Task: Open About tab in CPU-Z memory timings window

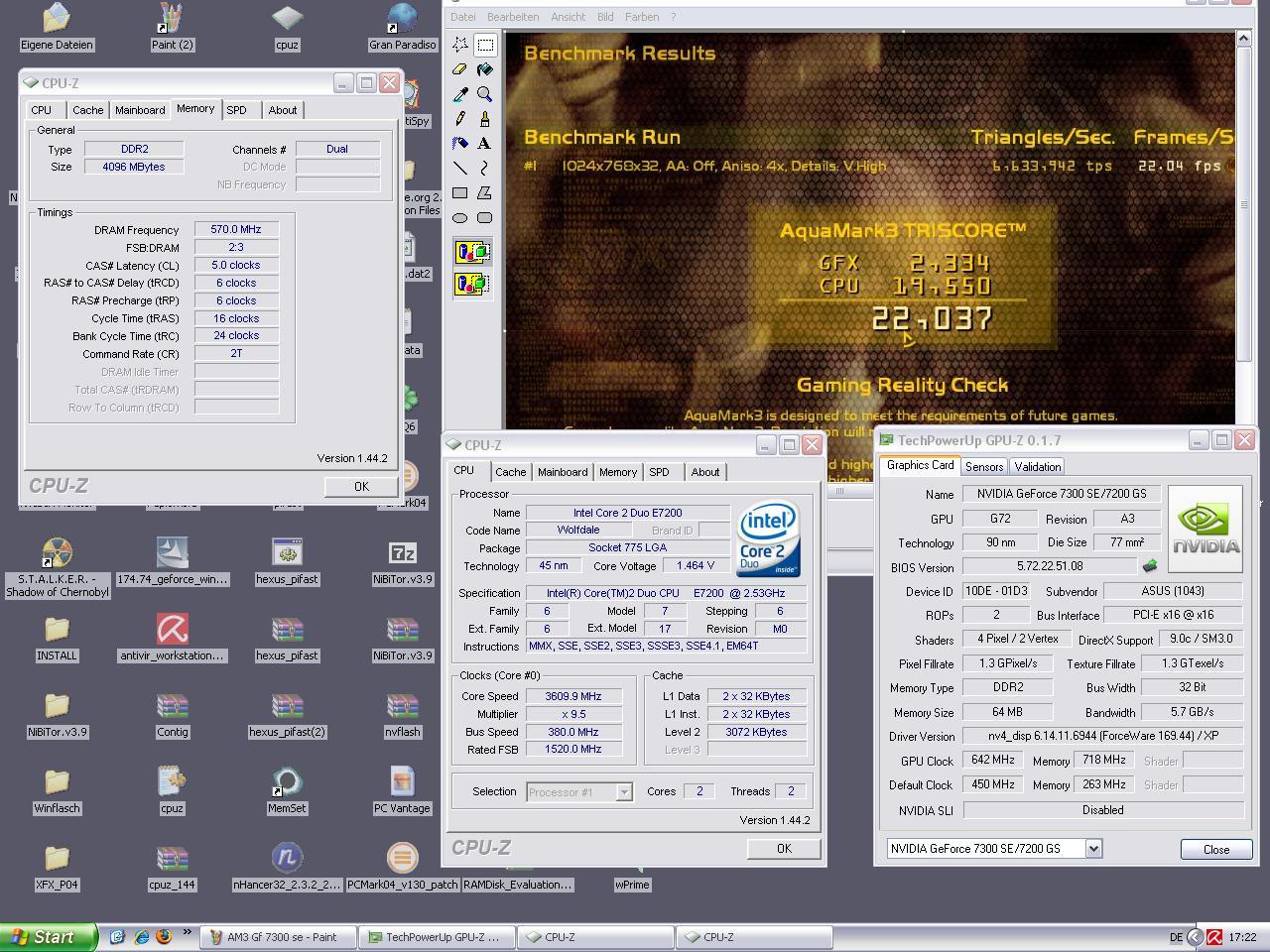Action: pos(282,110)
